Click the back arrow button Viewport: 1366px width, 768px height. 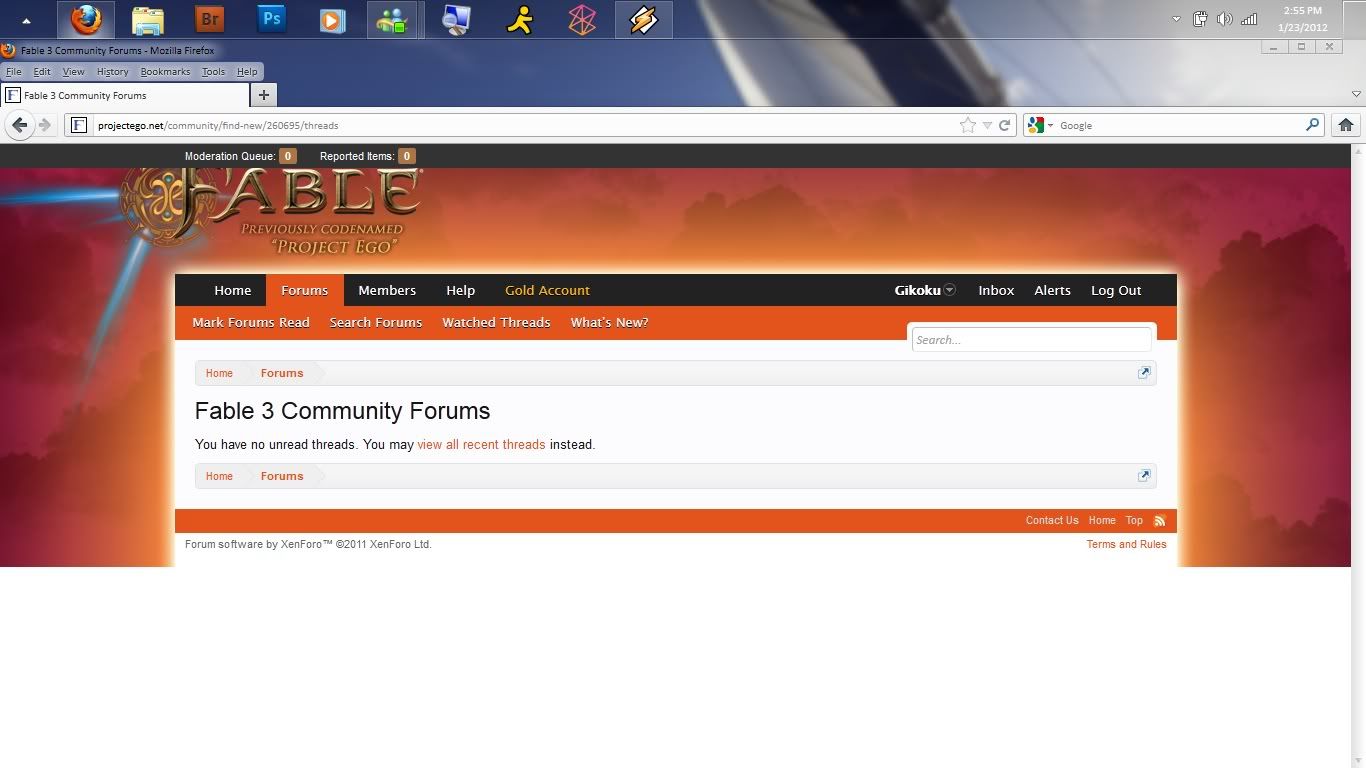click(20, 125)
